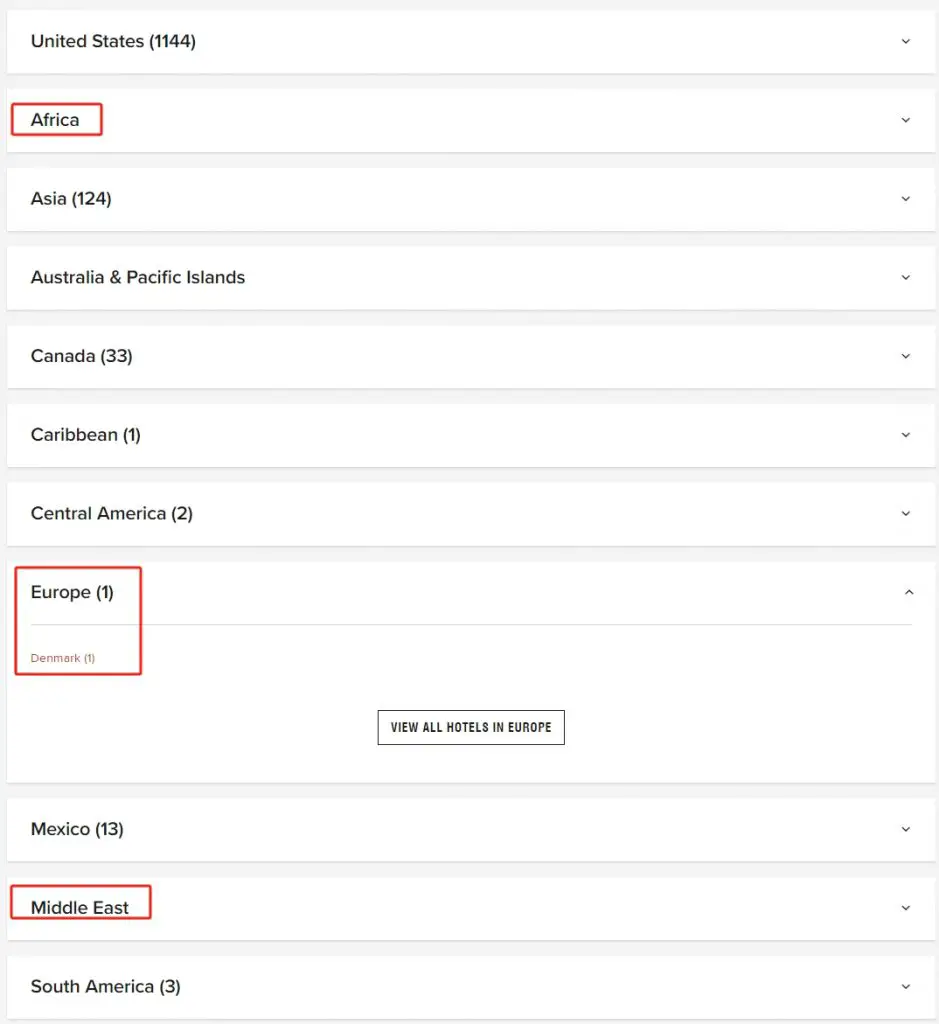939x1024 pixels.
Task: Select the Canada (33) heading
Action: 81,356
